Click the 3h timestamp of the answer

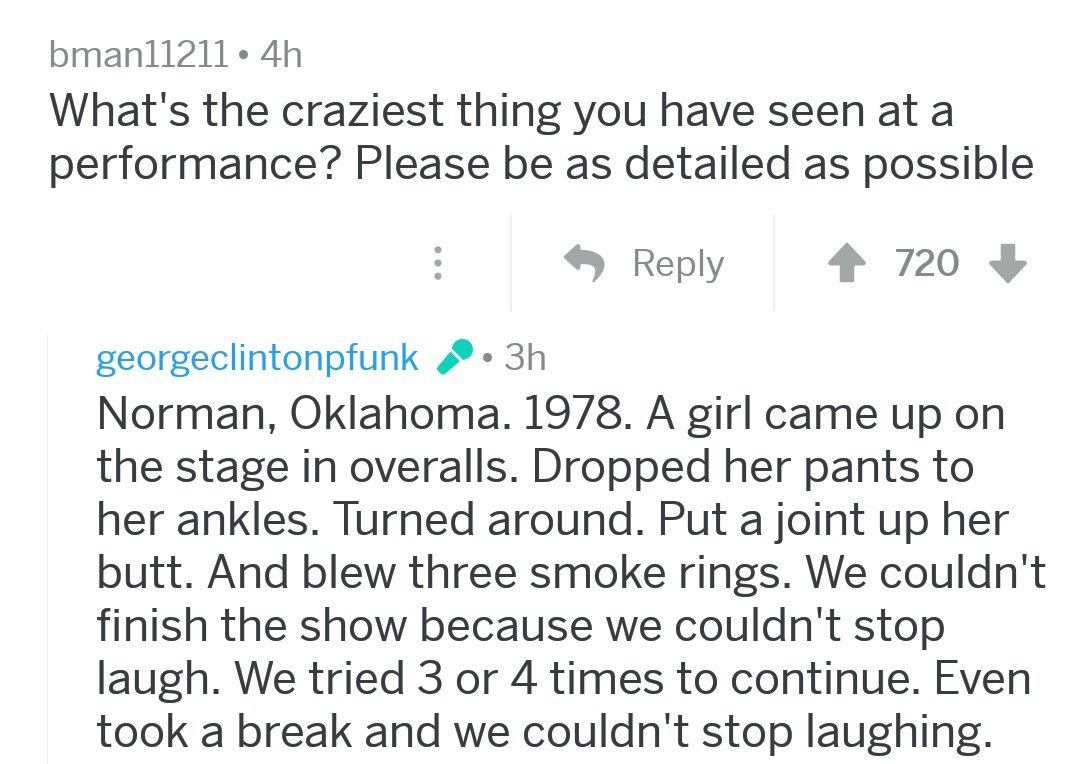[x=525, y=358]
